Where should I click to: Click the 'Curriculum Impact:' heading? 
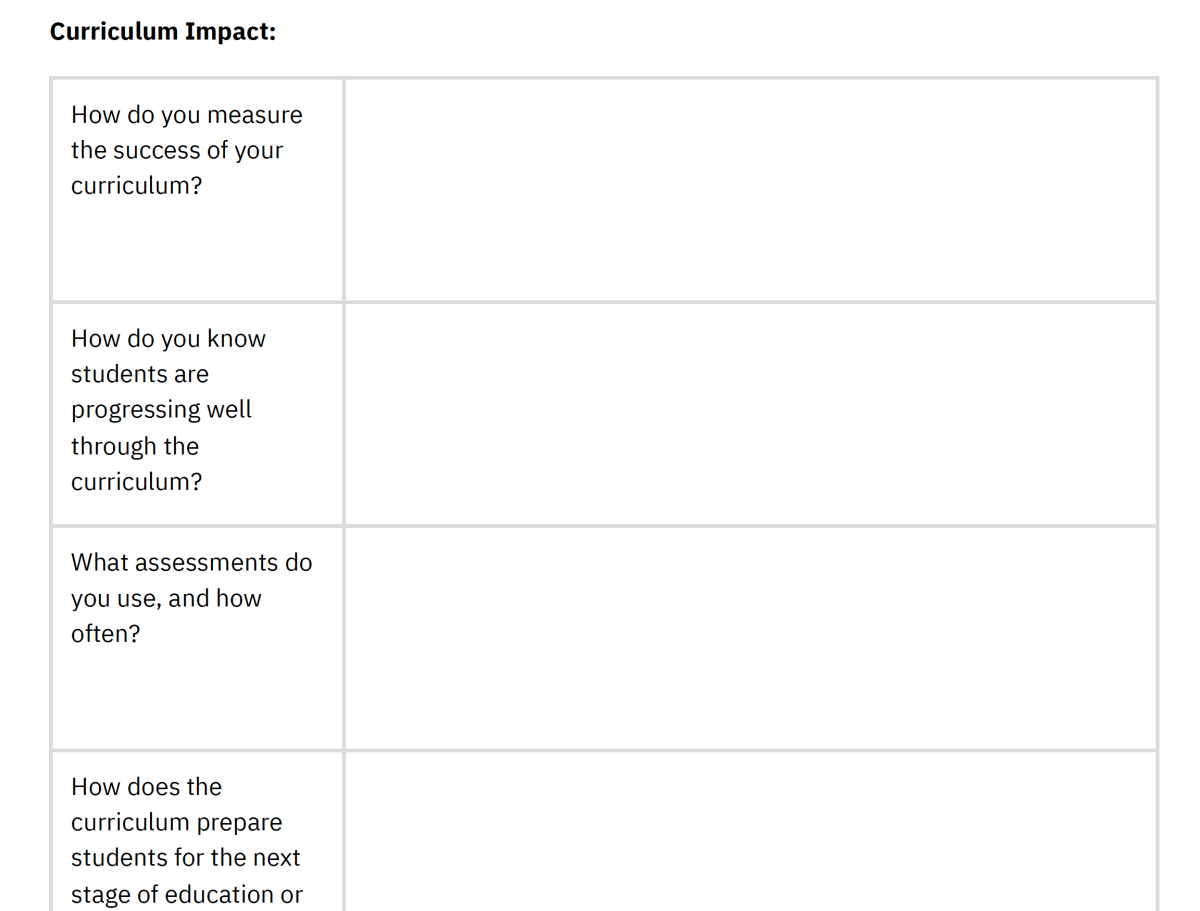tap(163, 32)
